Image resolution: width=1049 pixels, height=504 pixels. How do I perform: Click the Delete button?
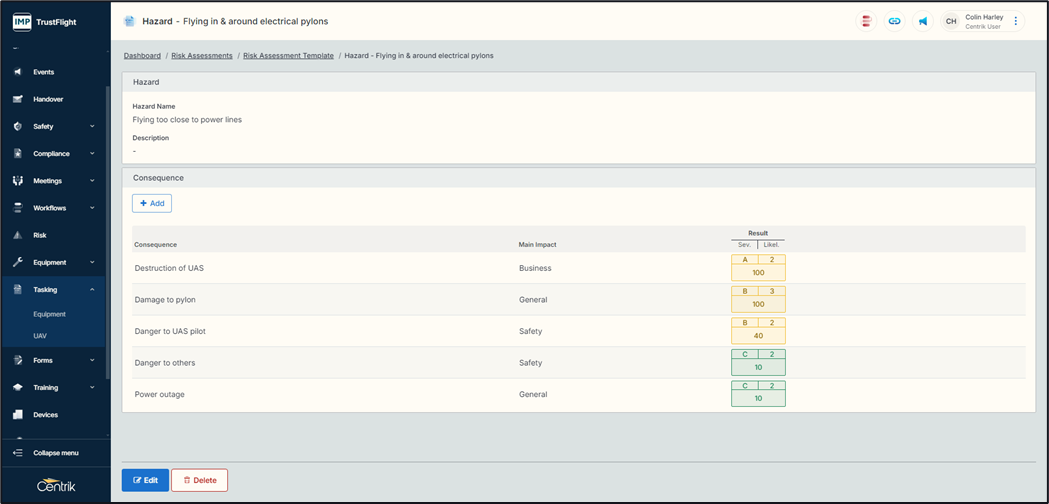point(199,480)
